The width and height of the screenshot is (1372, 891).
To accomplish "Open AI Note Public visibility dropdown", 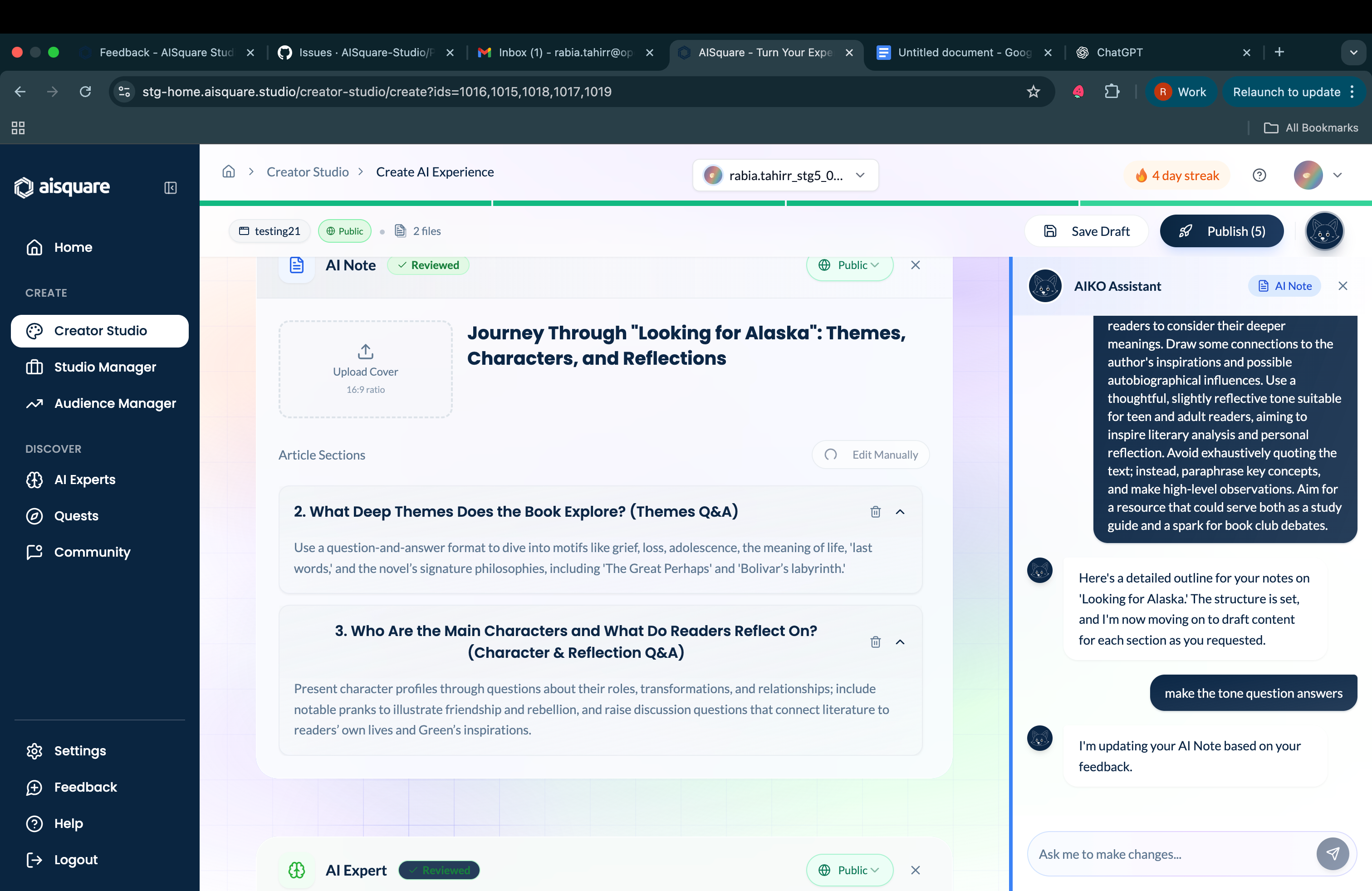I will [850, 265].
